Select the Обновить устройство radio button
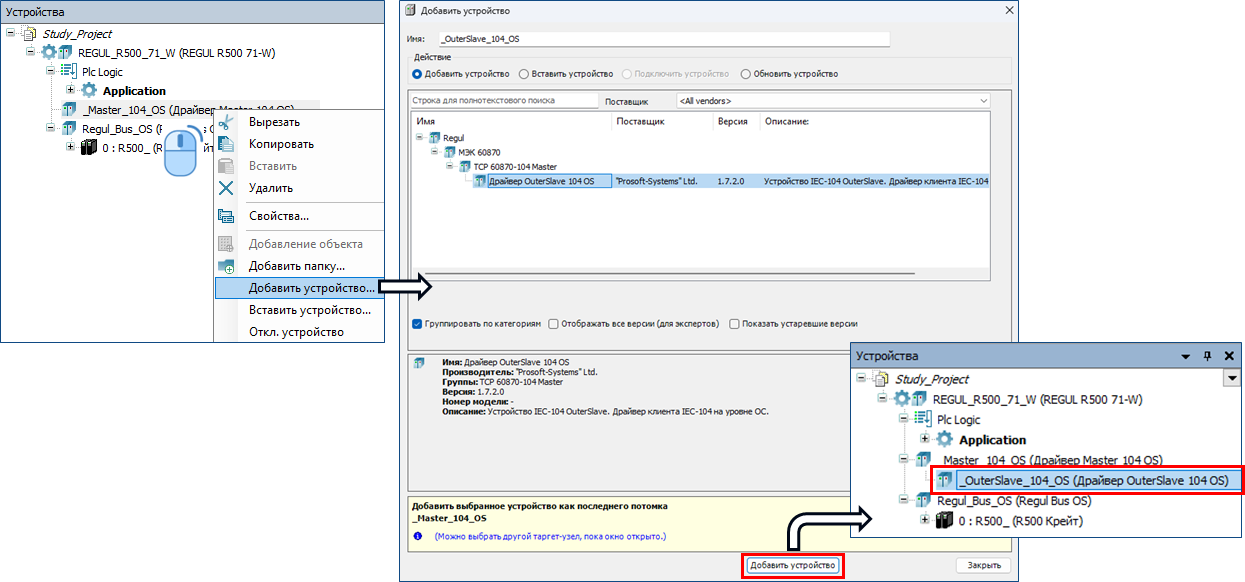The height and width of the screenshot is (582, 1245). point(745,74)
